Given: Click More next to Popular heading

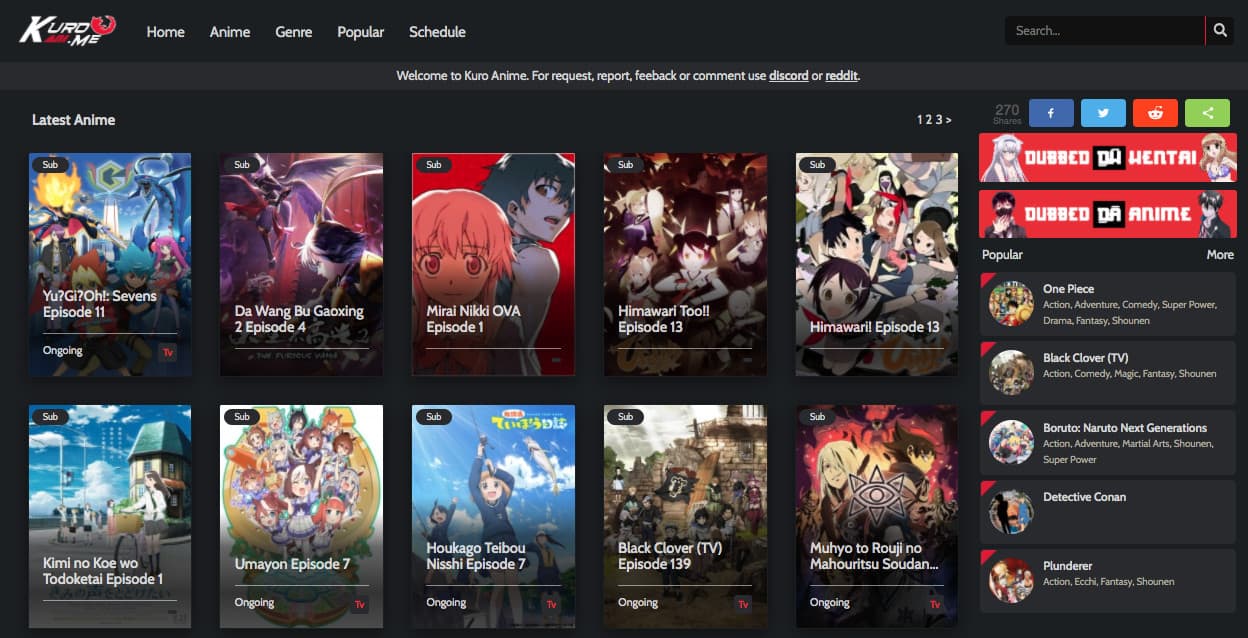Looking at the screenshot, I should pos(1220,255).
